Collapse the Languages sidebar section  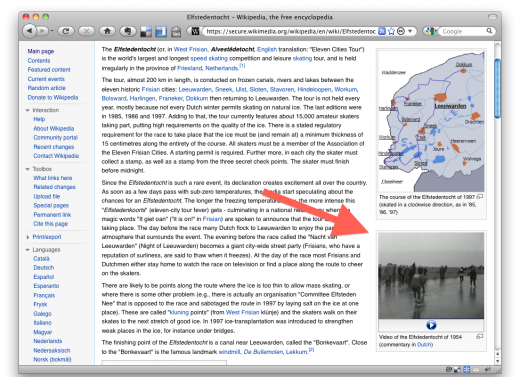28,250
